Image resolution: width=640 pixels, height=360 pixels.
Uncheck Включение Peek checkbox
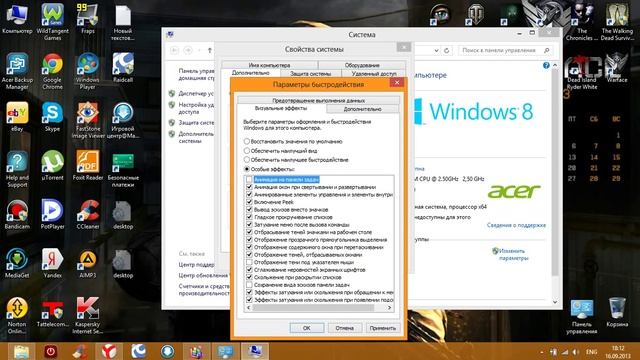click(x=249, y=202)
